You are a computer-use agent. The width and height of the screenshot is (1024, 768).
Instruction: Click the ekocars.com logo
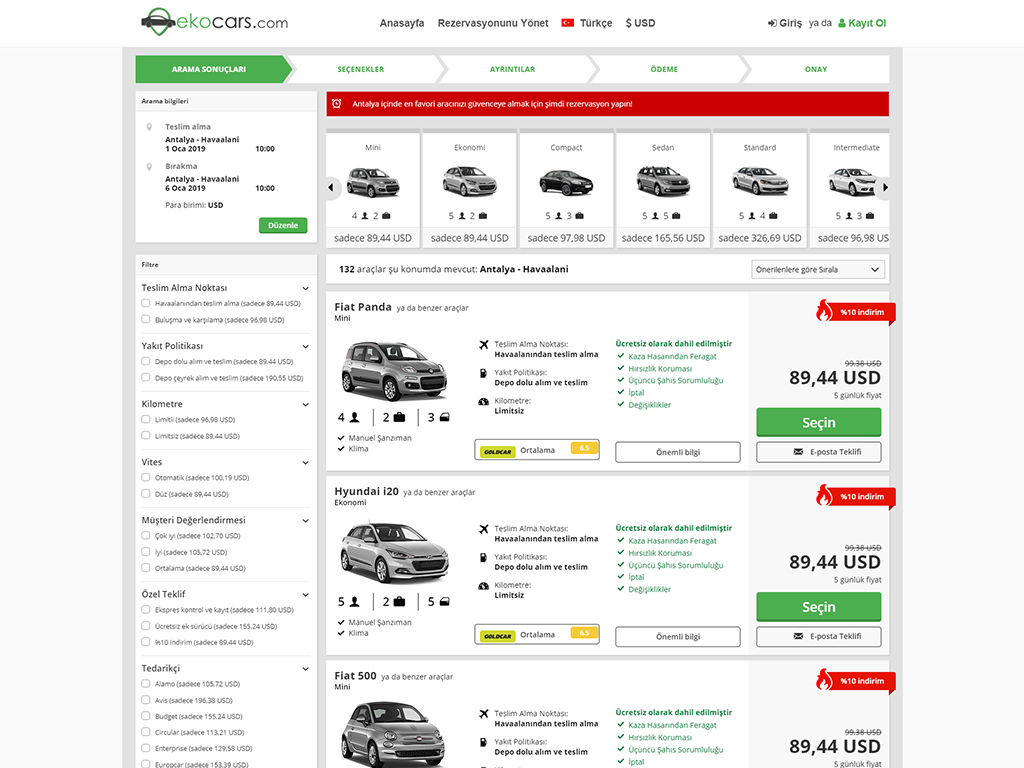[215, 22]
